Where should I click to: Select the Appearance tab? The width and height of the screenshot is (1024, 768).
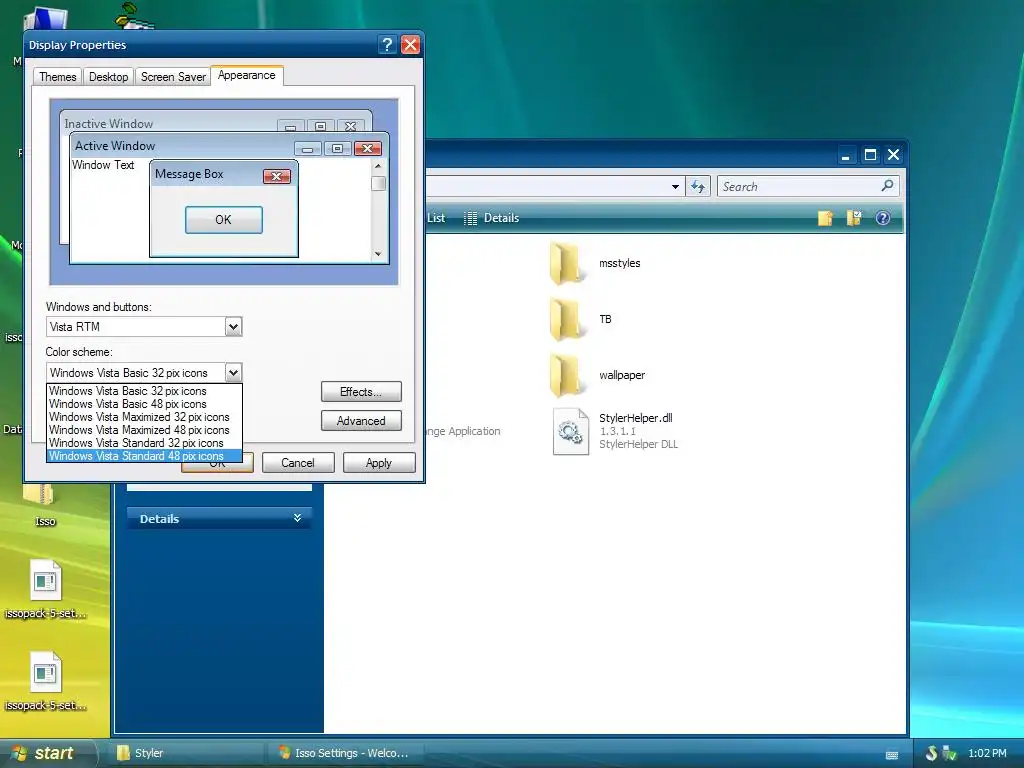(247, 75)
